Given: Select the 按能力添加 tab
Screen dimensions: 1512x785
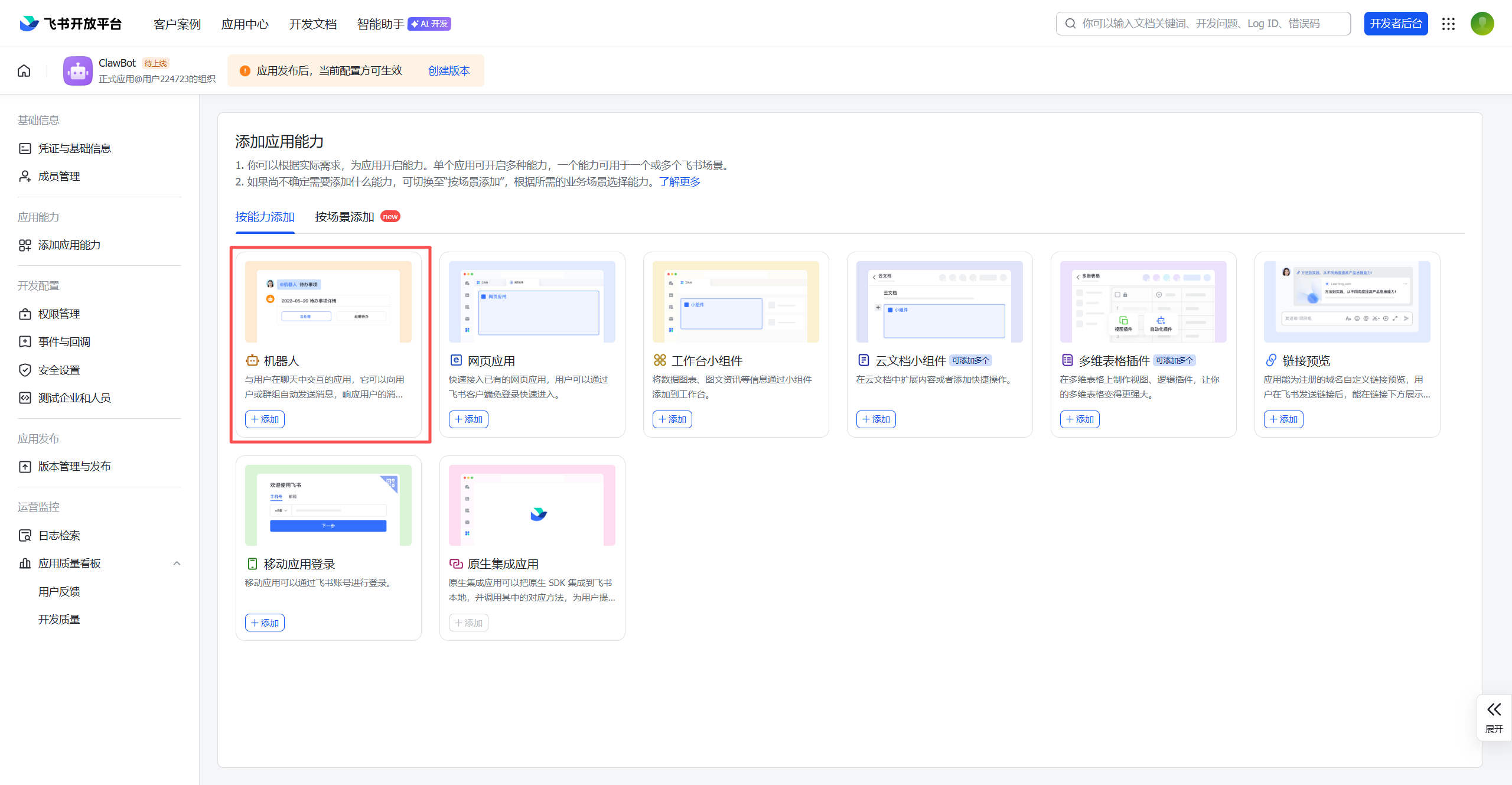Looking at the screenshot, I should point(265,217).
